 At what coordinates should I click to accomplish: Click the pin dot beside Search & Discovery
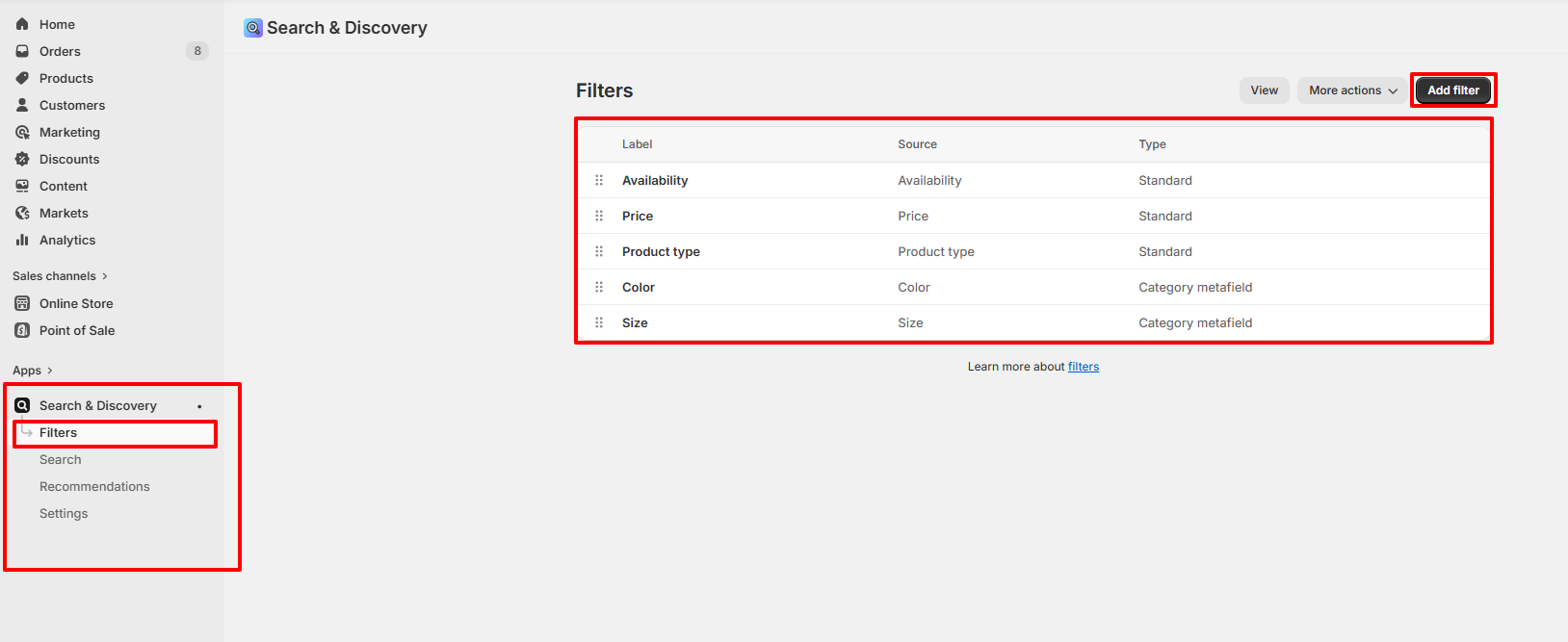[x=199, y=406]
